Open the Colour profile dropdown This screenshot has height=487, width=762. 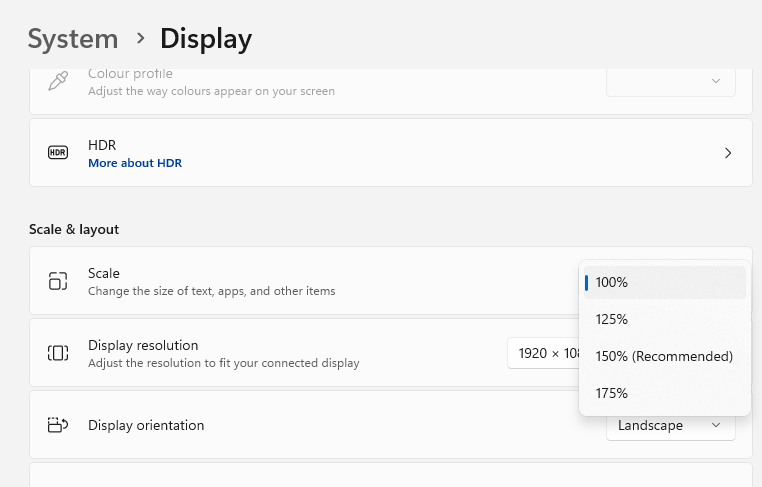(671, 81)
